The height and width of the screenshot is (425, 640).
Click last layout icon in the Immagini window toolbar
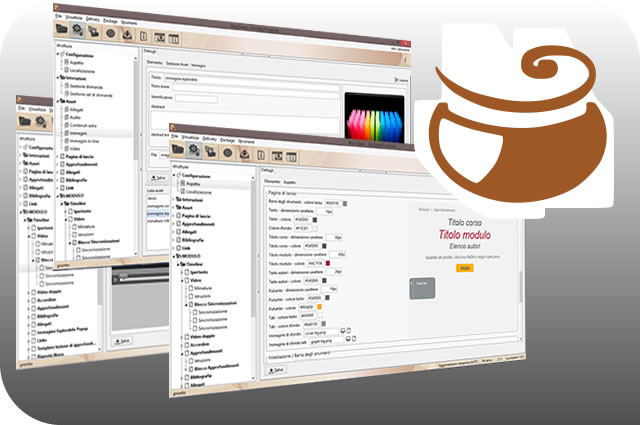174,39
